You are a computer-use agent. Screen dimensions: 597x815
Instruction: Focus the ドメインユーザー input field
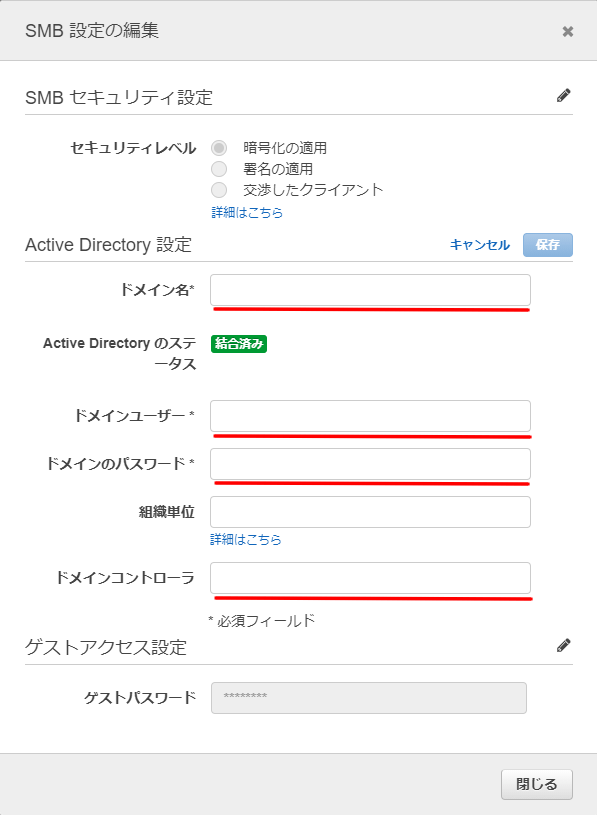coord(370,416)
